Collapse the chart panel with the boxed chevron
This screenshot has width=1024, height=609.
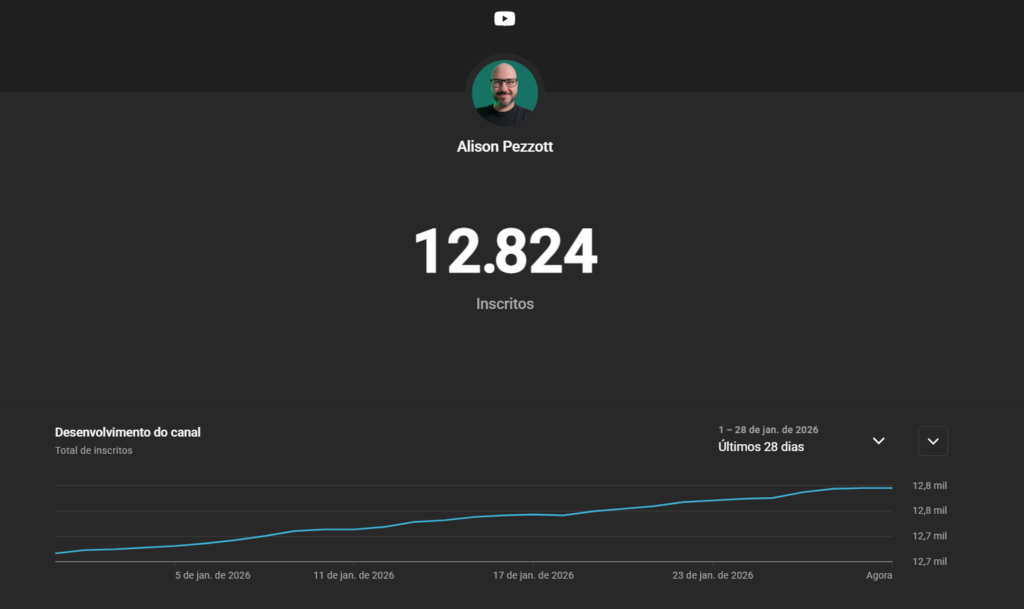pyautogui.click(x=933, y=441)
